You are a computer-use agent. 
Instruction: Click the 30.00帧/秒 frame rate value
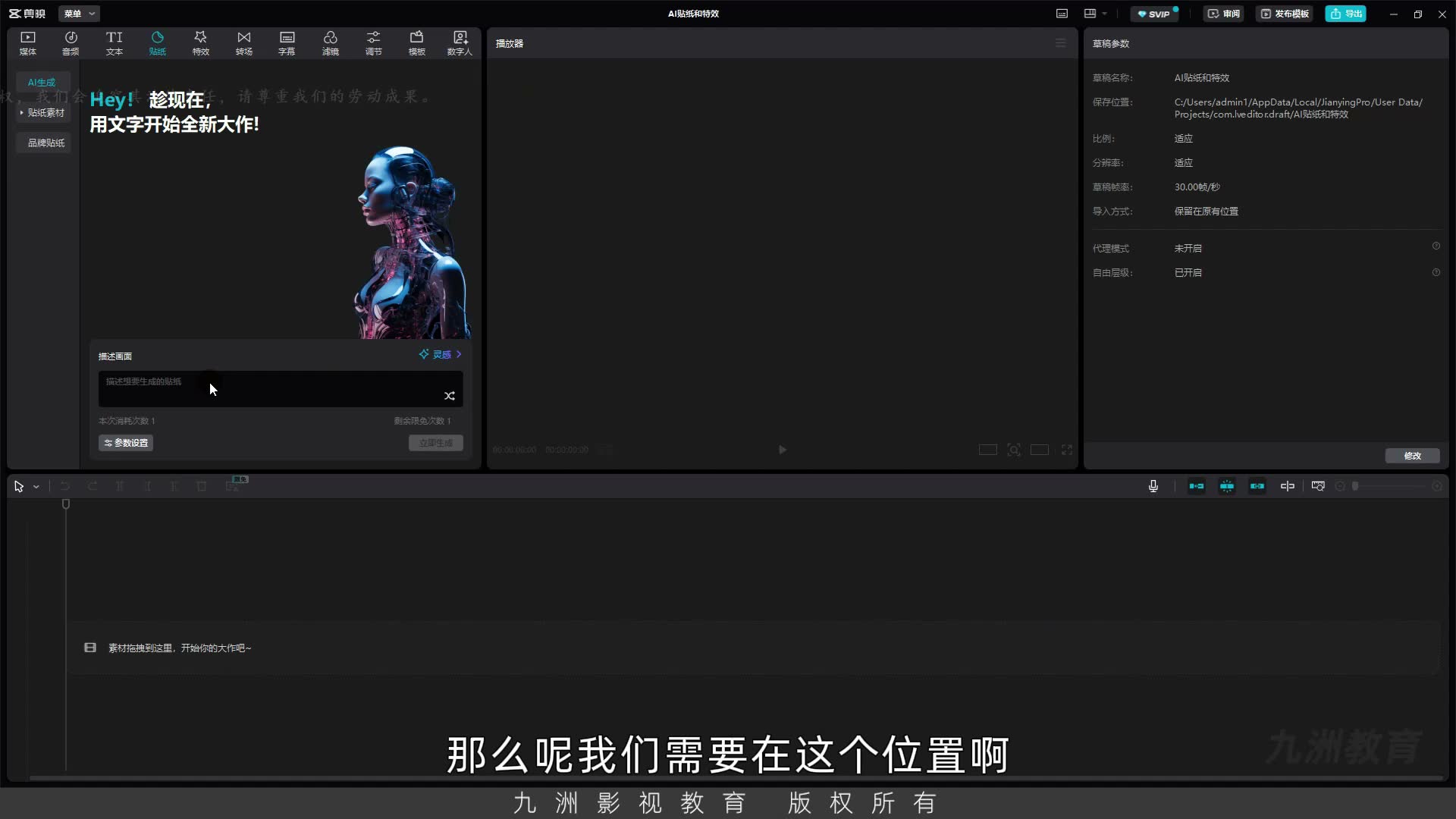tap(1197, 187)
